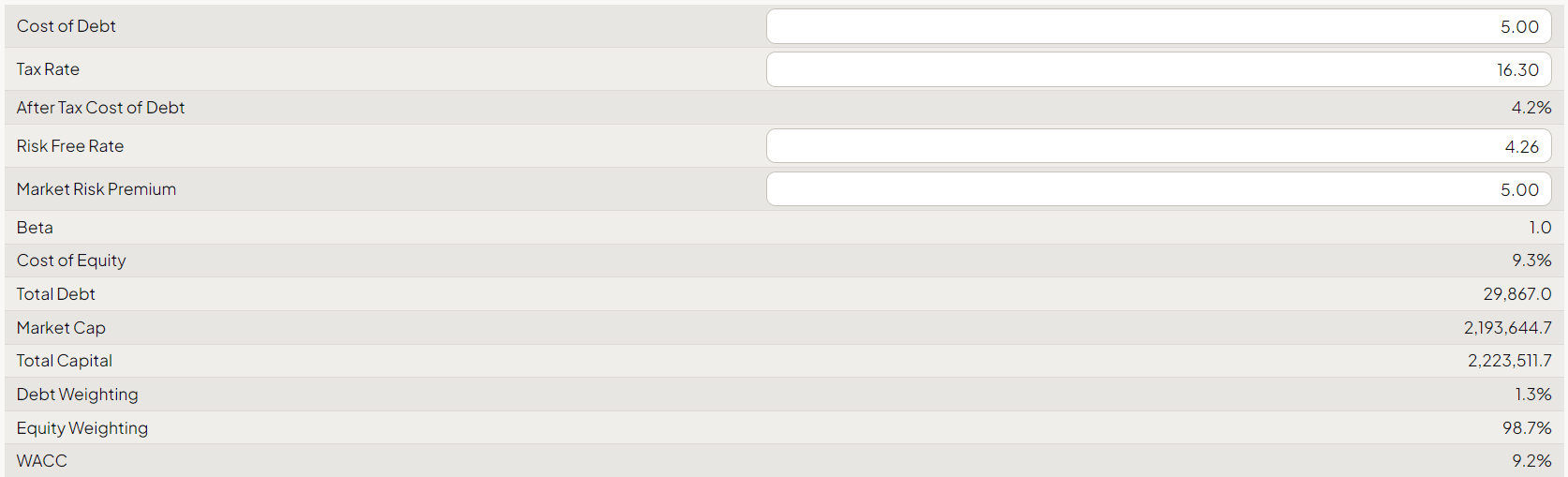
Task: Focus the Risk Free Rate input box
Action: 1158,146
